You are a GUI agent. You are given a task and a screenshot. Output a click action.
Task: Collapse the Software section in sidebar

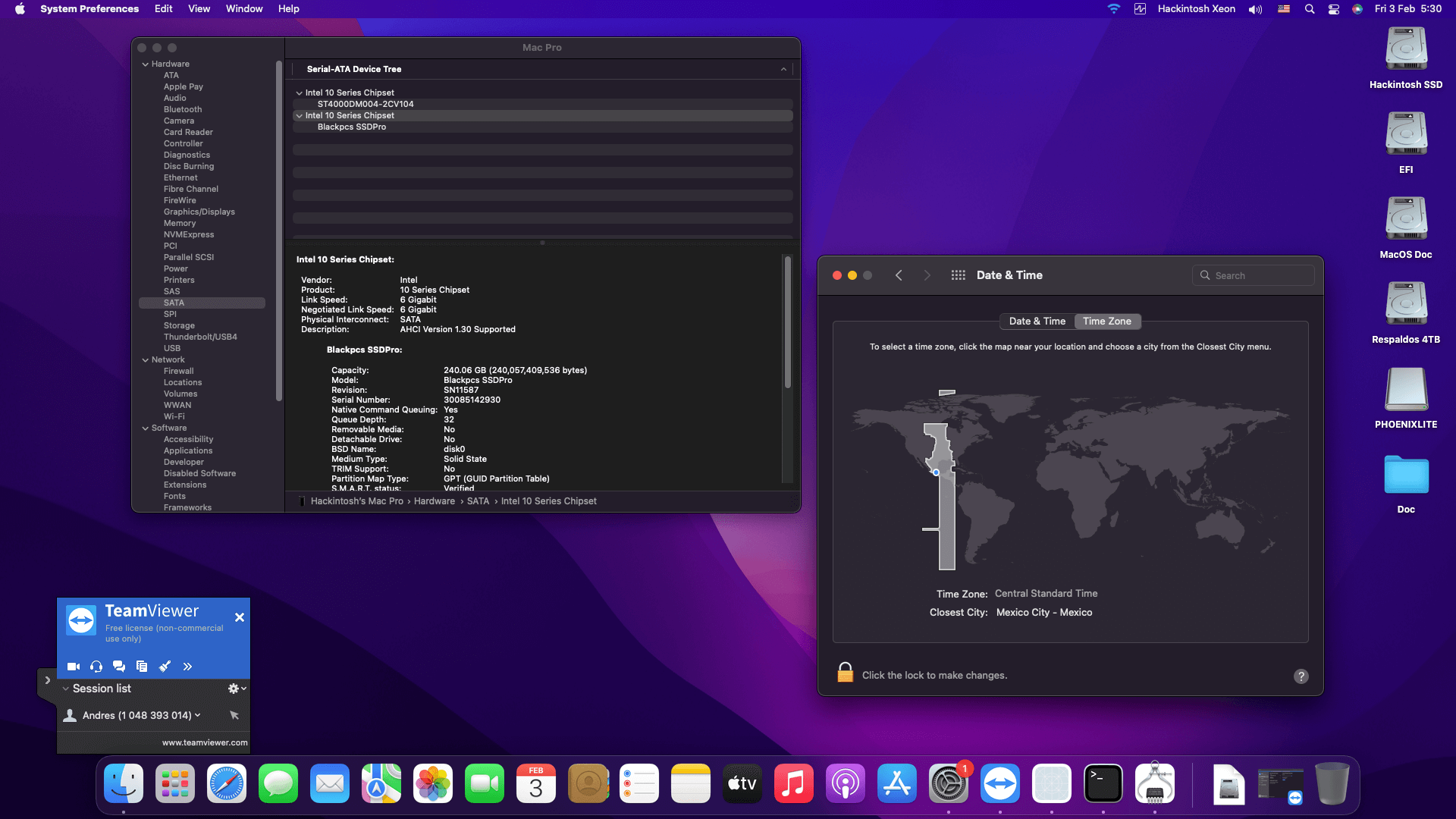click(146, 428)
